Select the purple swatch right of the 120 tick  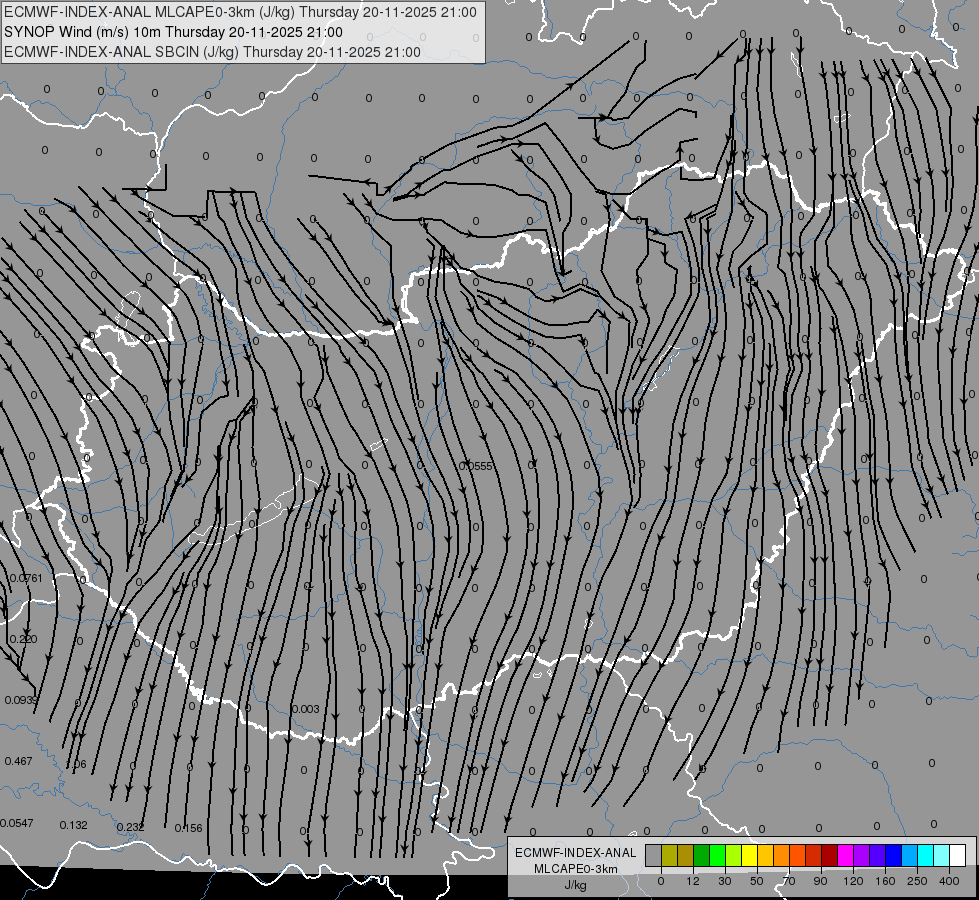(862, 855)
